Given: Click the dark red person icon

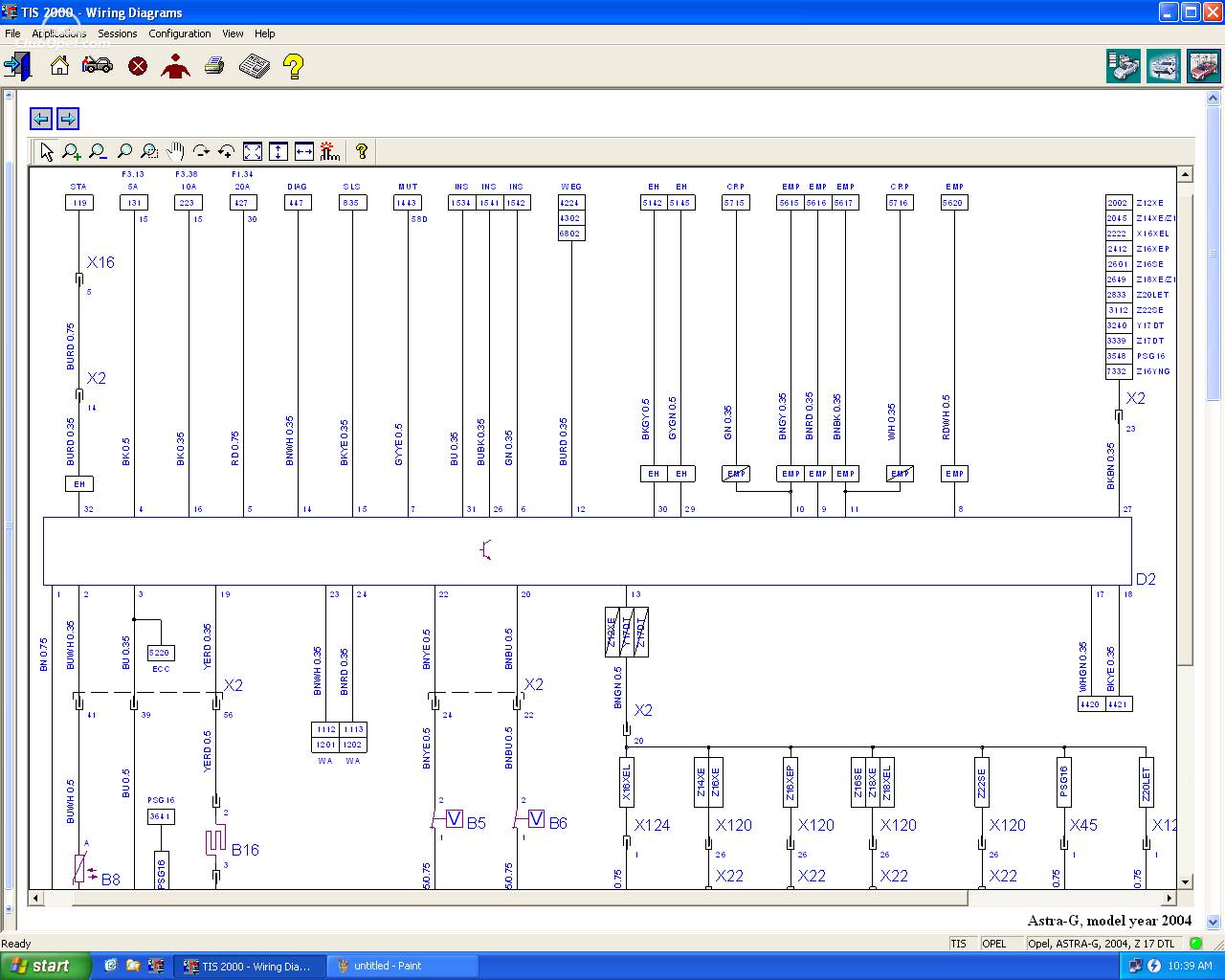Looking at the screenshot, I should [x=175, y=66].
